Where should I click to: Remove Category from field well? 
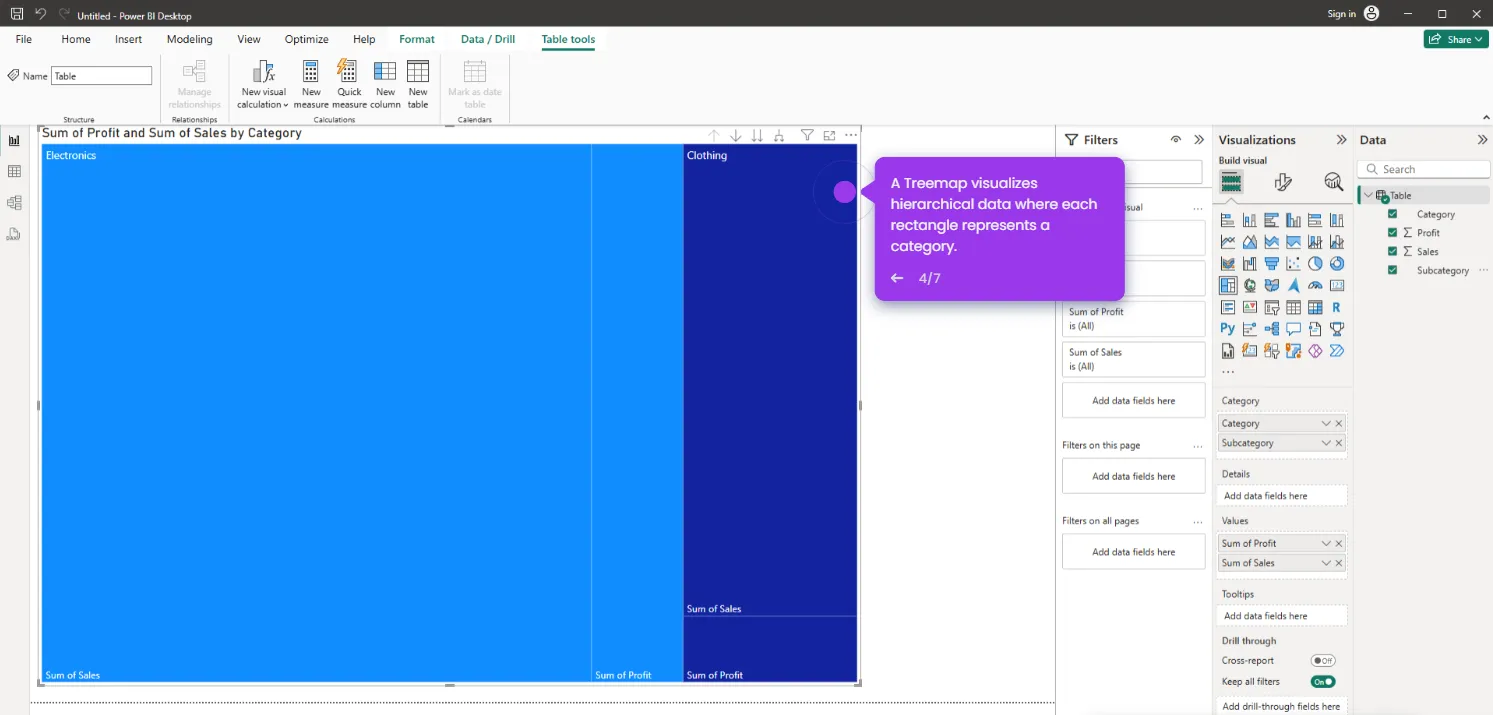click(x=1339, y=424)
